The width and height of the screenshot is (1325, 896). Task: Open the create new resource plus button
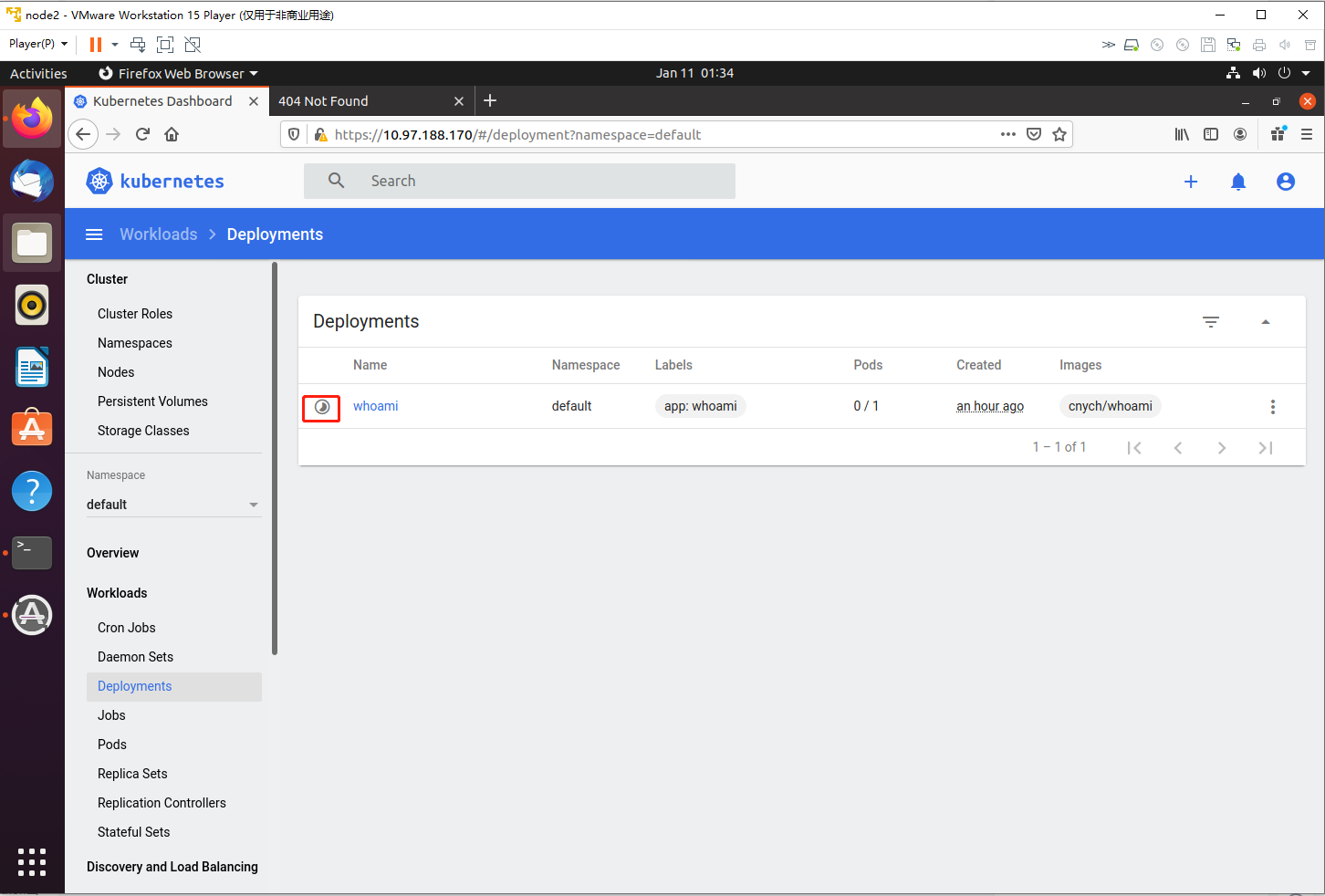[1191, 182]
